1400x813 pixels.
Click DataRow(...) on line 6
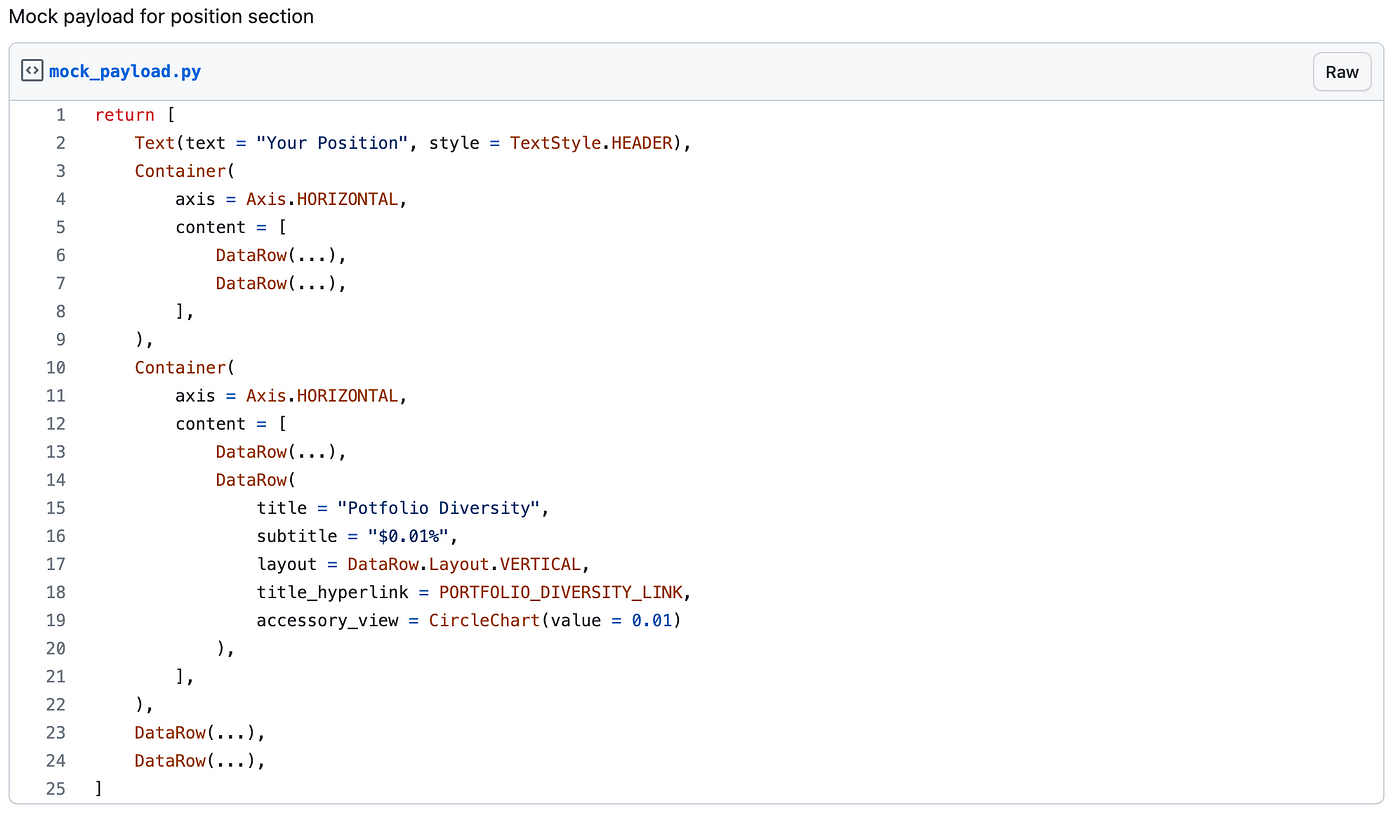click(x=276, y=255)
